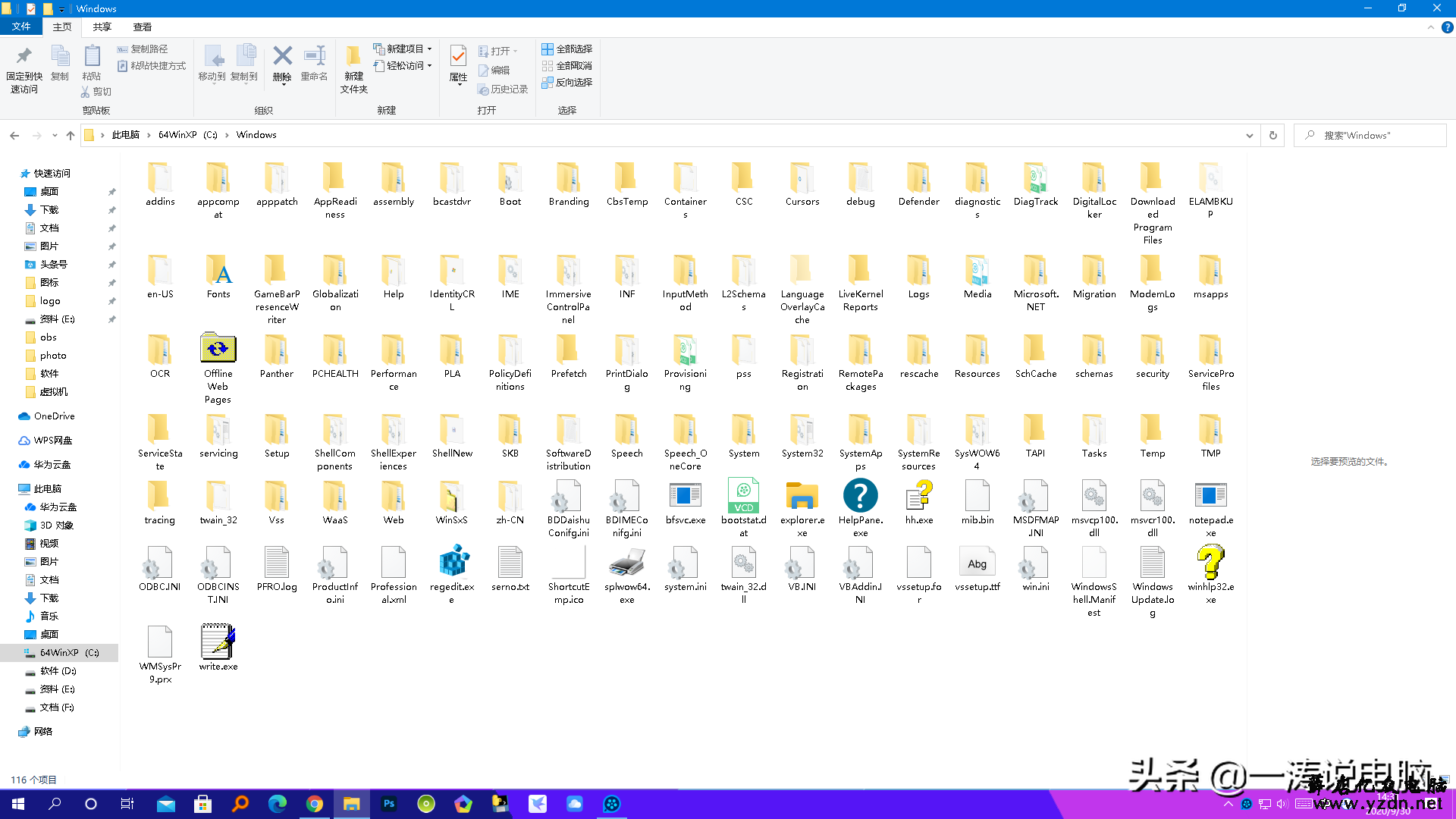Open the 属性 dropdown arrow
This screenshot has width=1456, height=819.
(458, 85)
